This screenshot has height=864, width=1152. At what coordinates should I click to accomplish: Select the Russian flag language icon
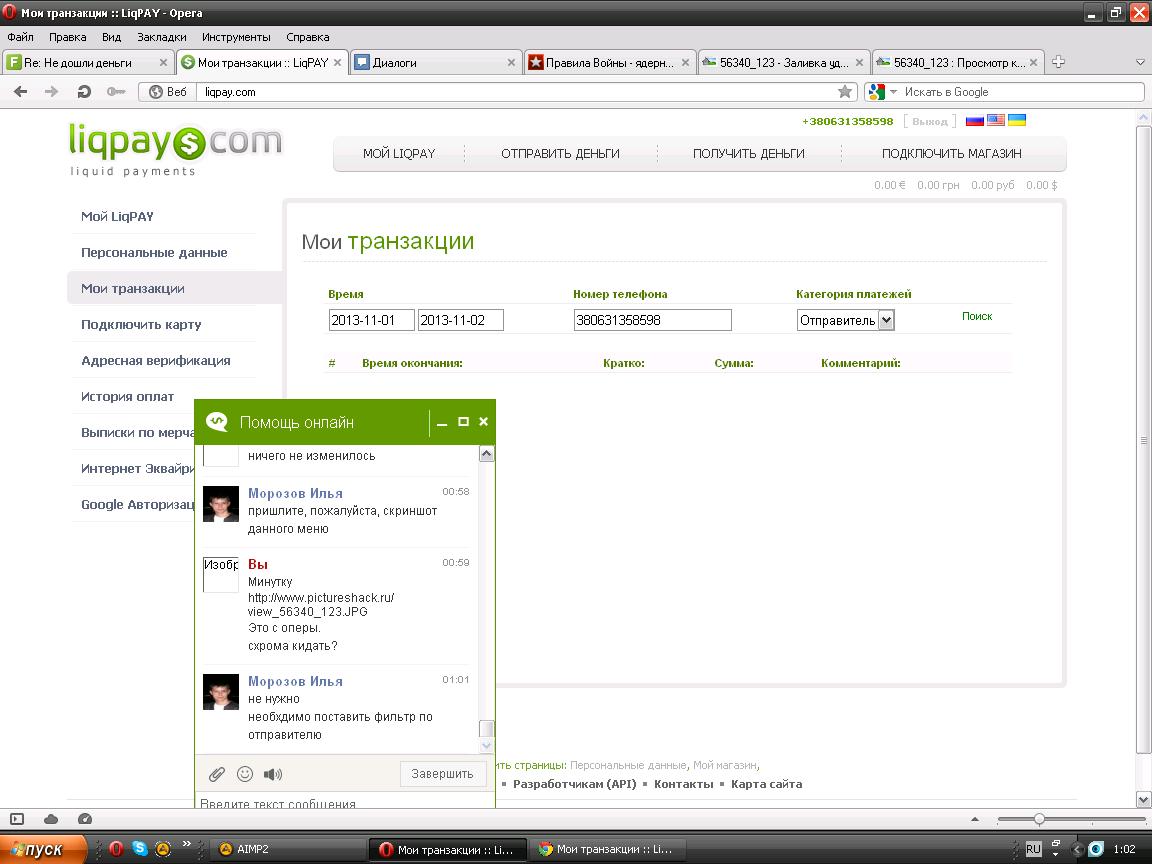(974, 120)
